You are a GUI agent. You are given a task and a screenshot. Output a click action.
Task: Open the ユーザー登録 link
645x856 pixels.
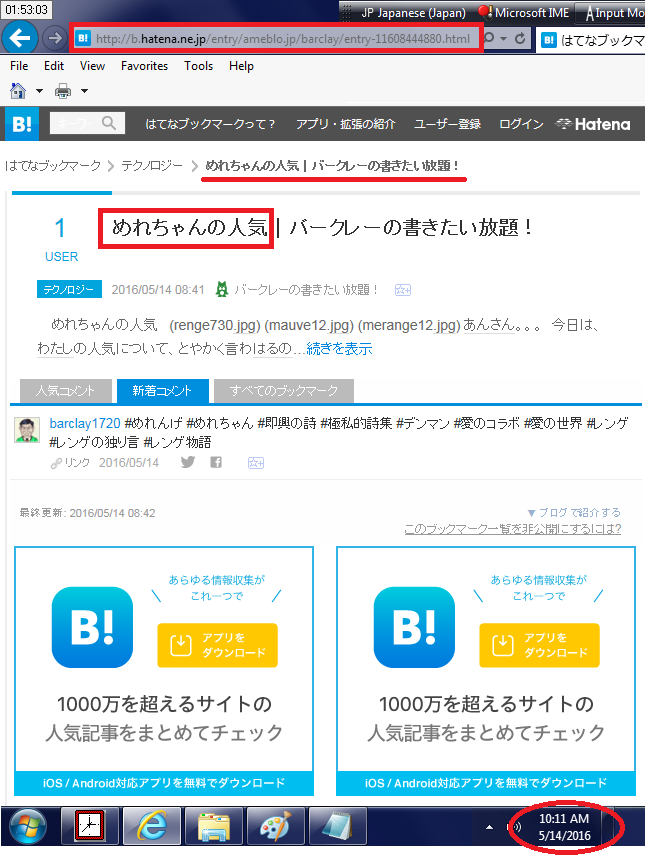tap(447, 124)
